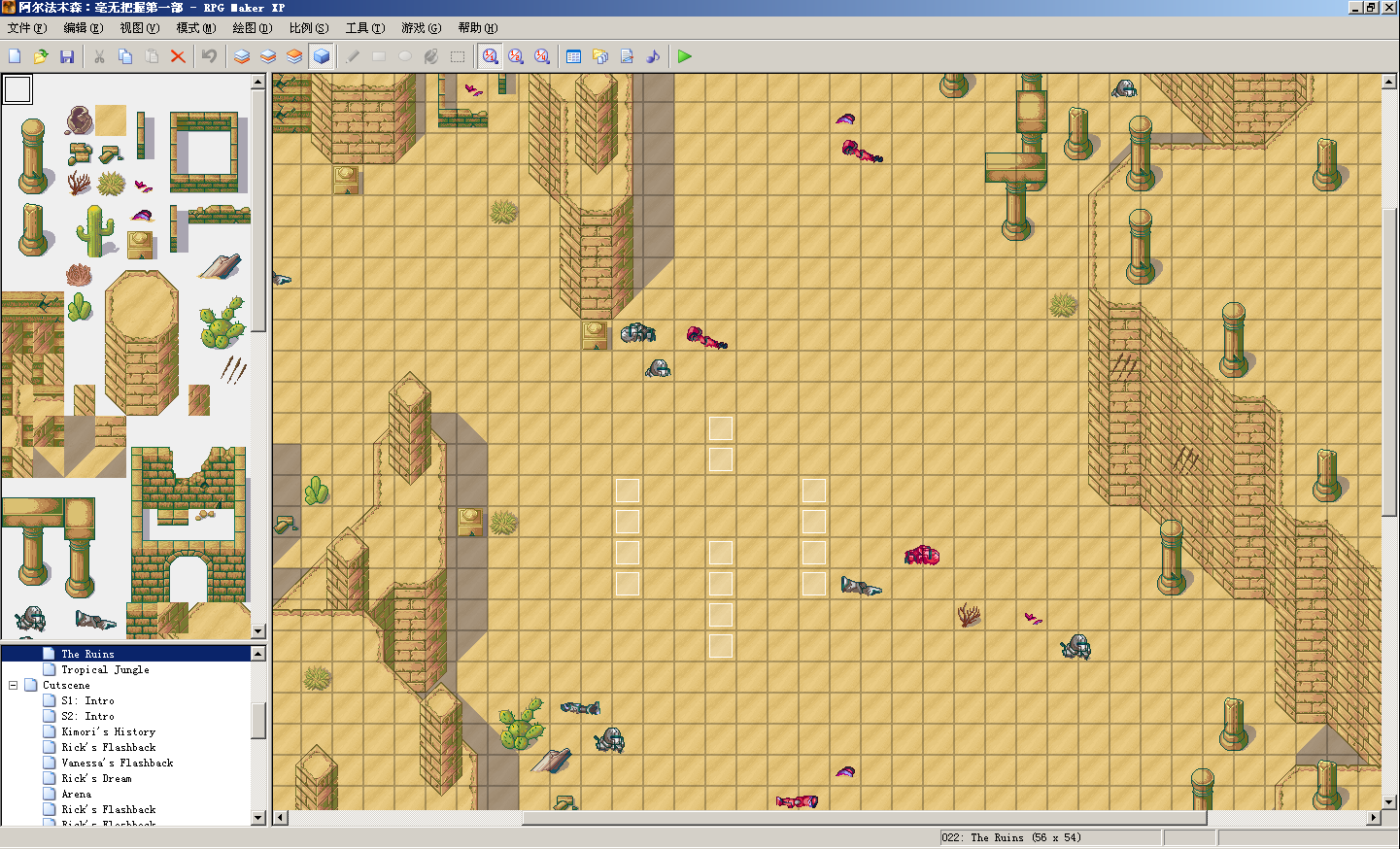Open the 编辑(E) menu
The height and width of the screenshot is (849, 1400).
(x=84, y=28)
